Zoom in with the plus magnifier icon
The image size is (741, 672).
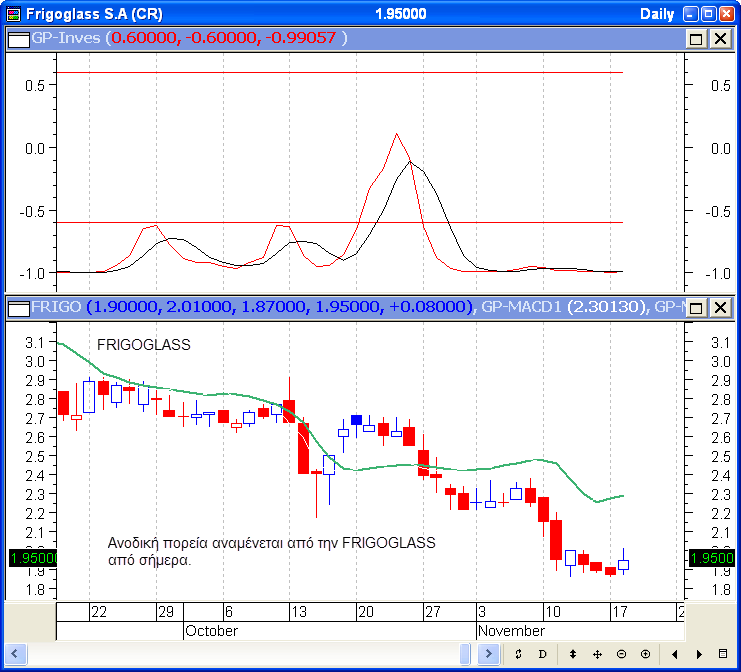[645, 654]
